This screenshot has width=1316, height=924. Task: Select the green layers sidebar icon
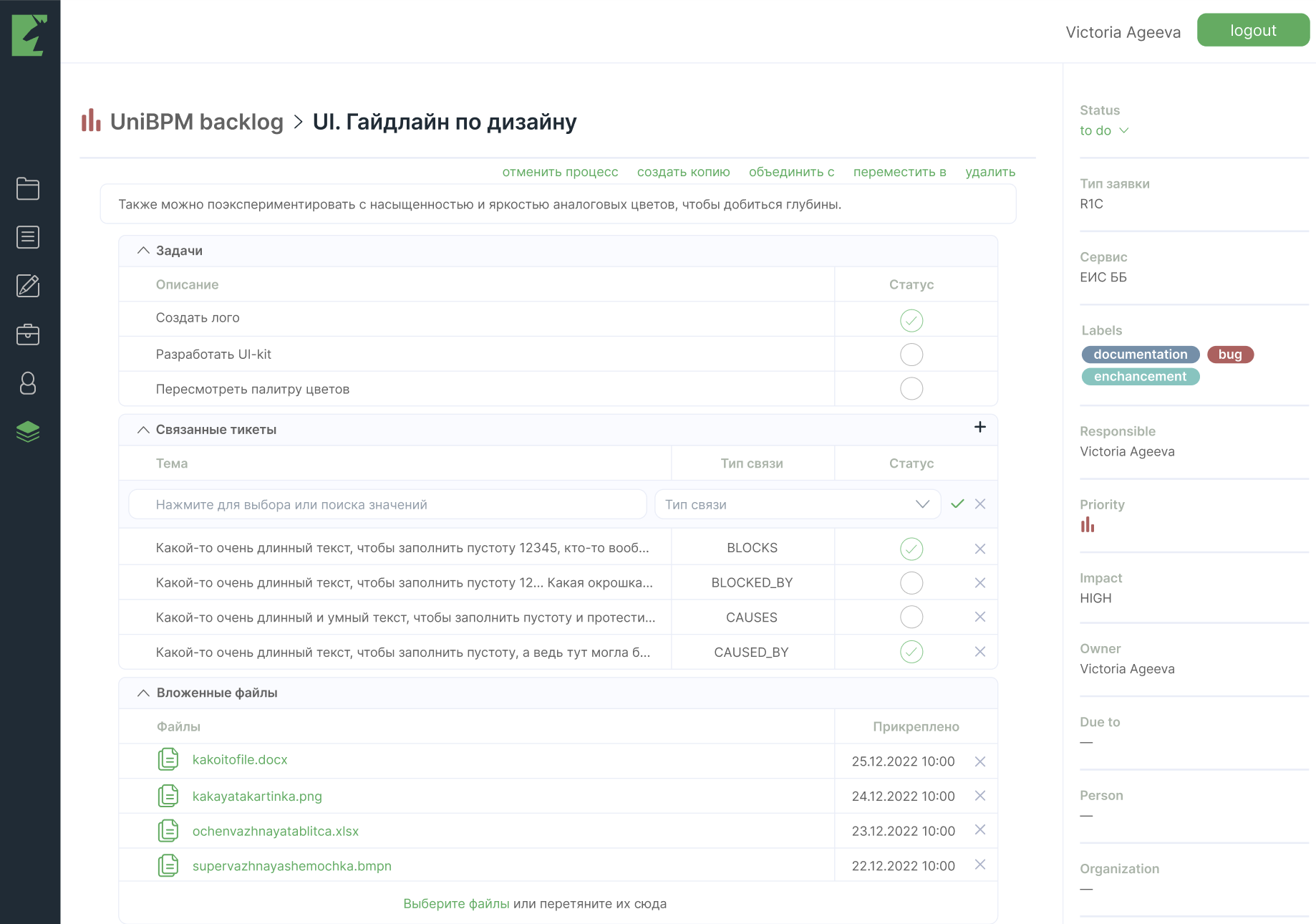coord(28,432)
